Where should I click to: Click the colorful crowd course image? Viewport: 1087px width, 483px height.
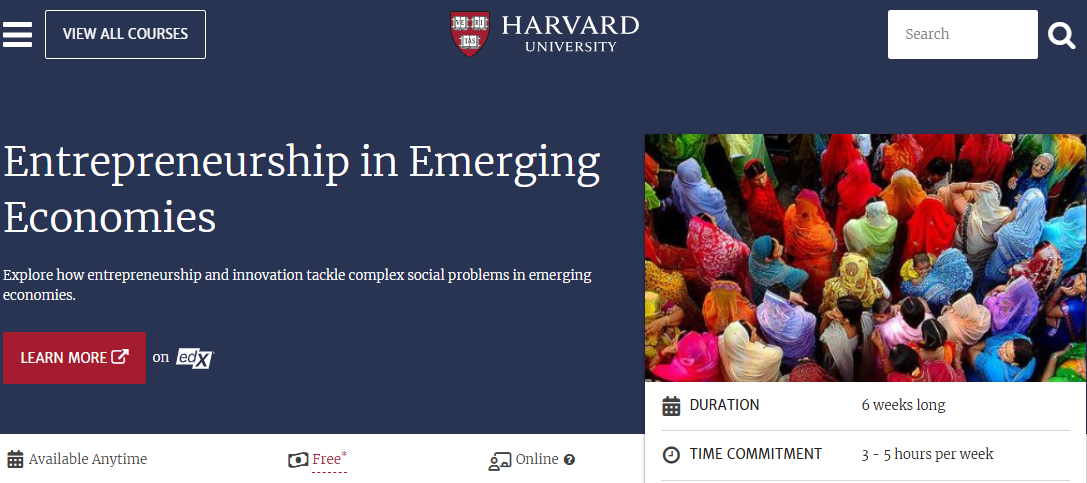tap(865, 257)
